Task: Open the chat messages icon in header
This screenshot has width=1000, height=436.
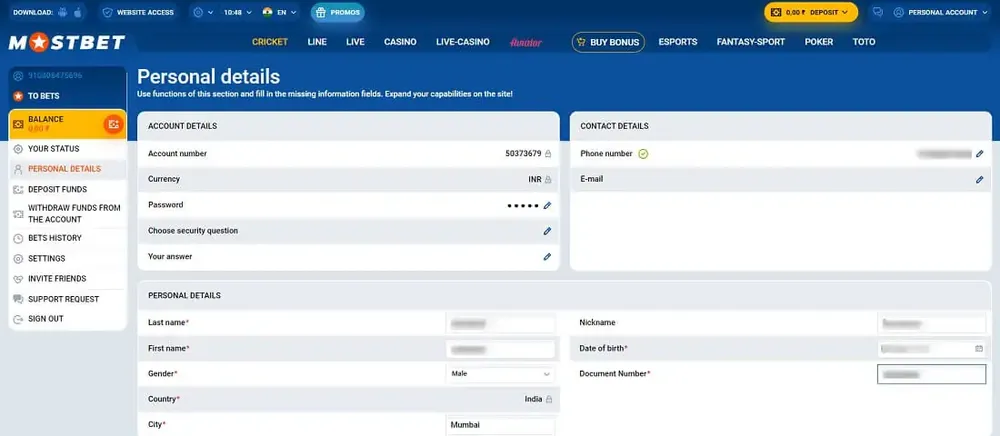Action: [x=877, y=13]
